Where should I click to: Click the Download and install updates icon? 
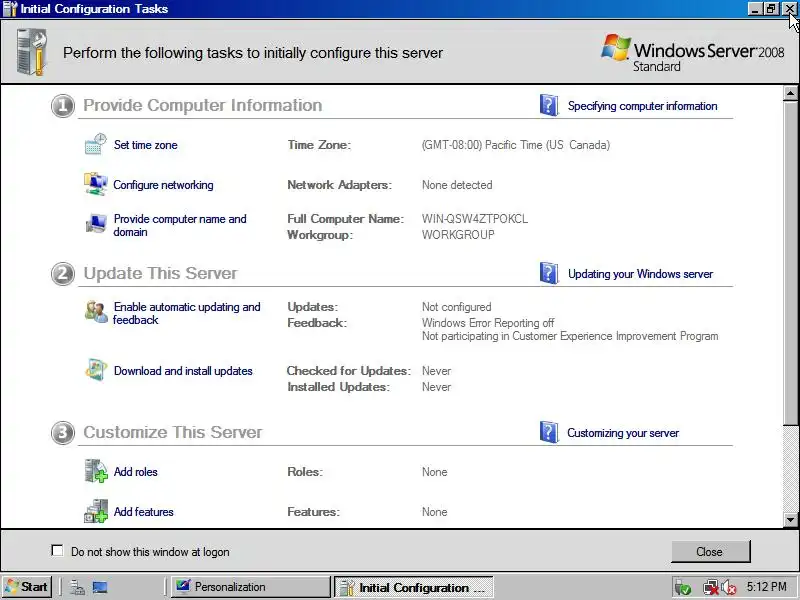[95, 370]
